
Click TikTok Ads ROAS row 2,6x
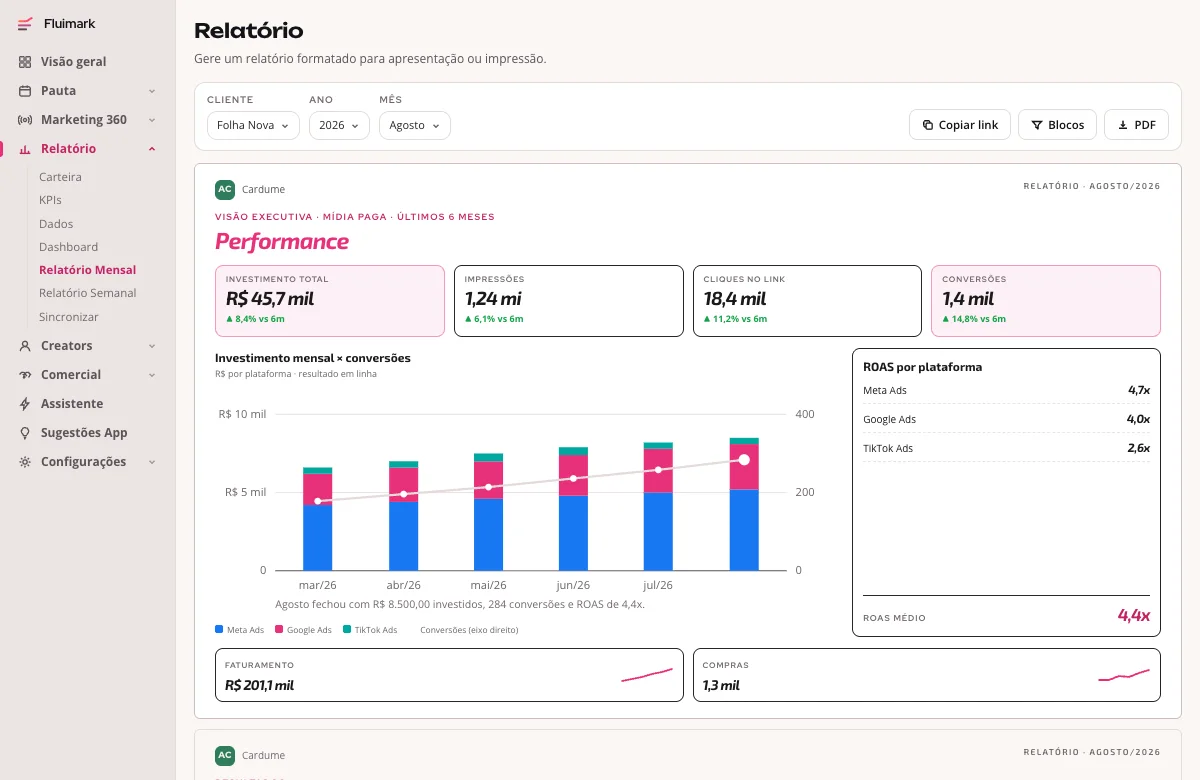1006,448
